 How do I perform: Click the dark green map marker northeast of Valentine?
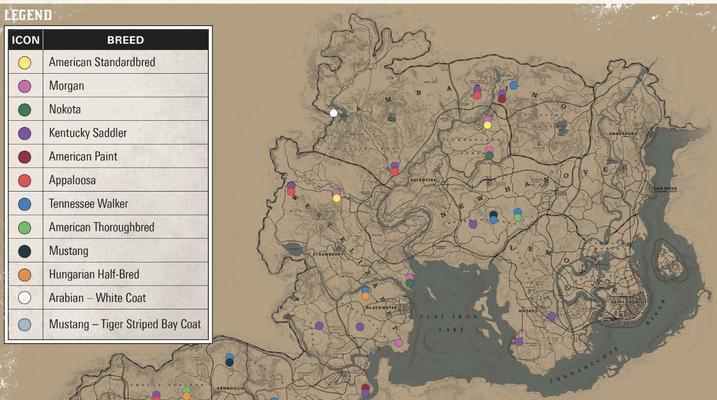click(x=489, y=156)
